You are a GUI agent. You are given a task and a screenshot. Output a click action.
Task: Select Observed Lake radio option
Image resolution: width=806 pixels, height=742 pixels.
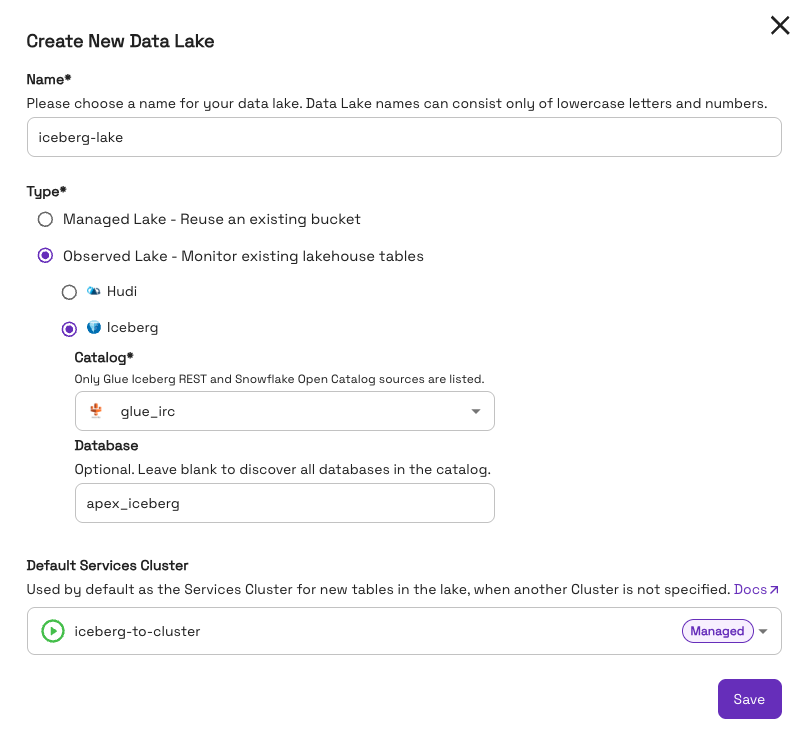coord(45,256)
